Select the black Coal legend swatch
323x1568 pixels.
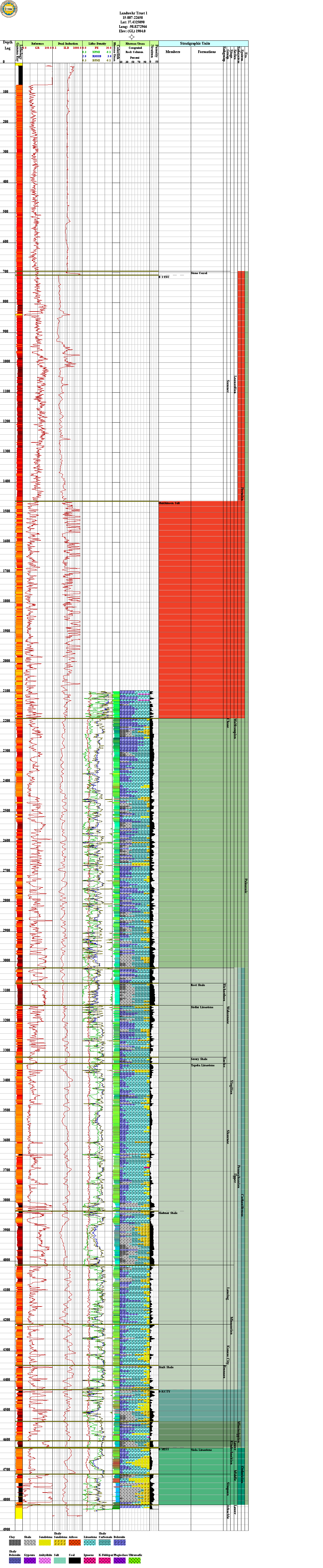75,1561
